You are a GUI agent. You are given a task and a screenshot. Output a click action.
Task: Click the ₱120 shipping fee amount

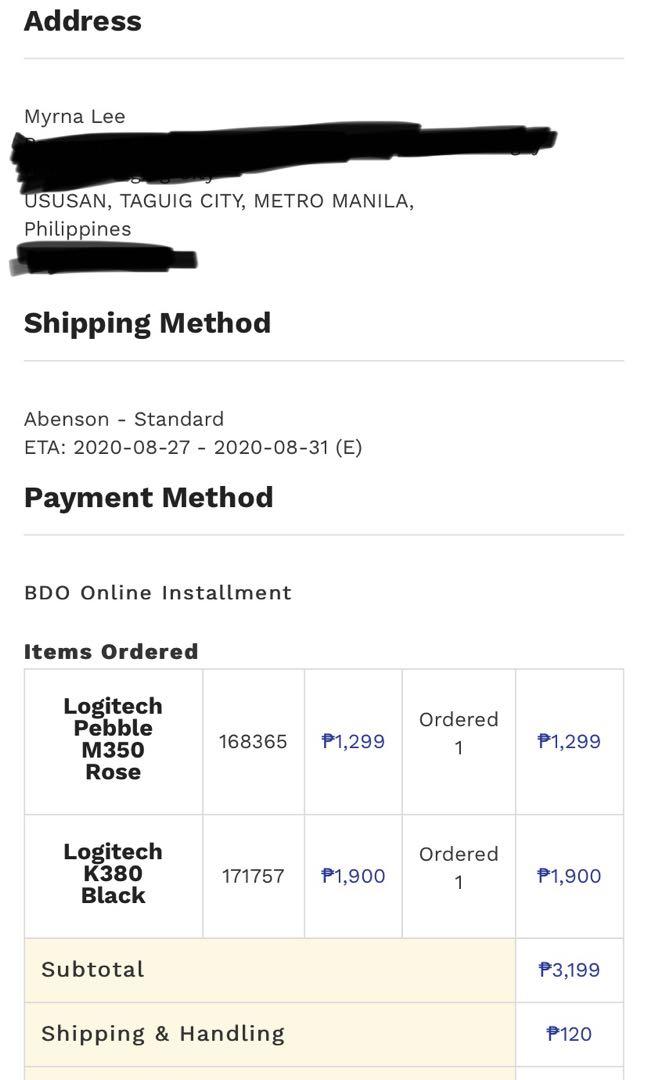(569, 1034)
